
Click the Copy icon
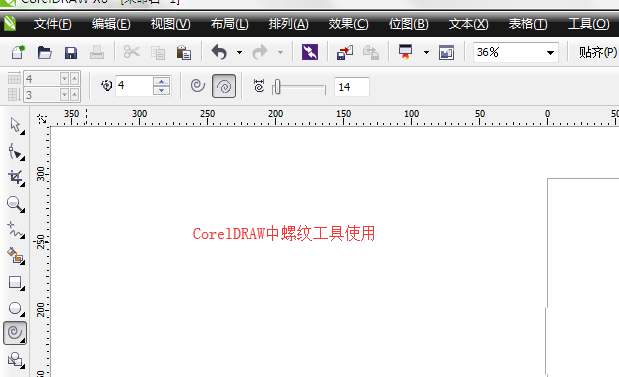point(158,53)
